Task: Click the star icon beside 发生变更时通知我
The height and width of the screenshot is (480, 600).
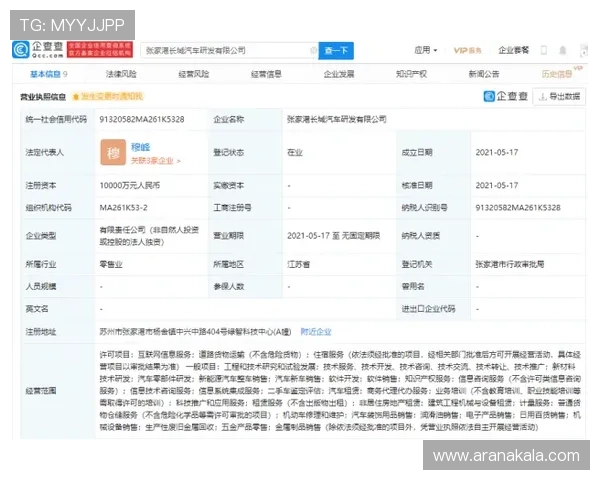Action: (x=76, y=97)
